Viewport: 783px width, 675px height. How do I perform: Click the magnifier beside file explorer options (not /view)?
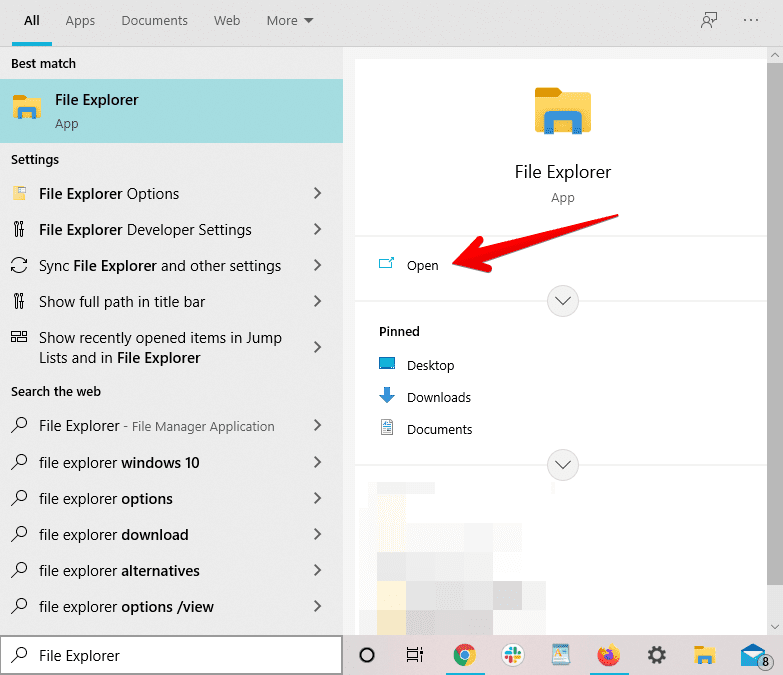coord(19,498)
